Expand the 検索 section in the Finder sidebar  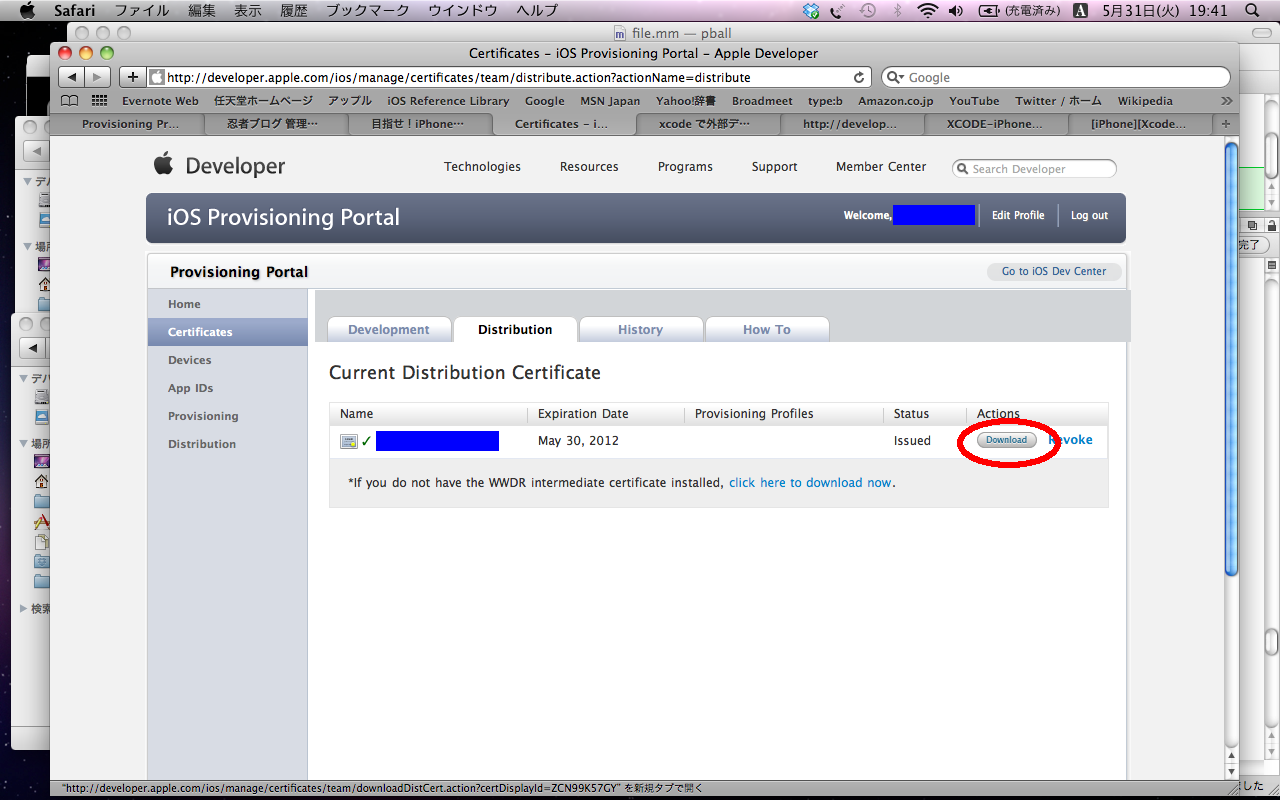[24, 608]
